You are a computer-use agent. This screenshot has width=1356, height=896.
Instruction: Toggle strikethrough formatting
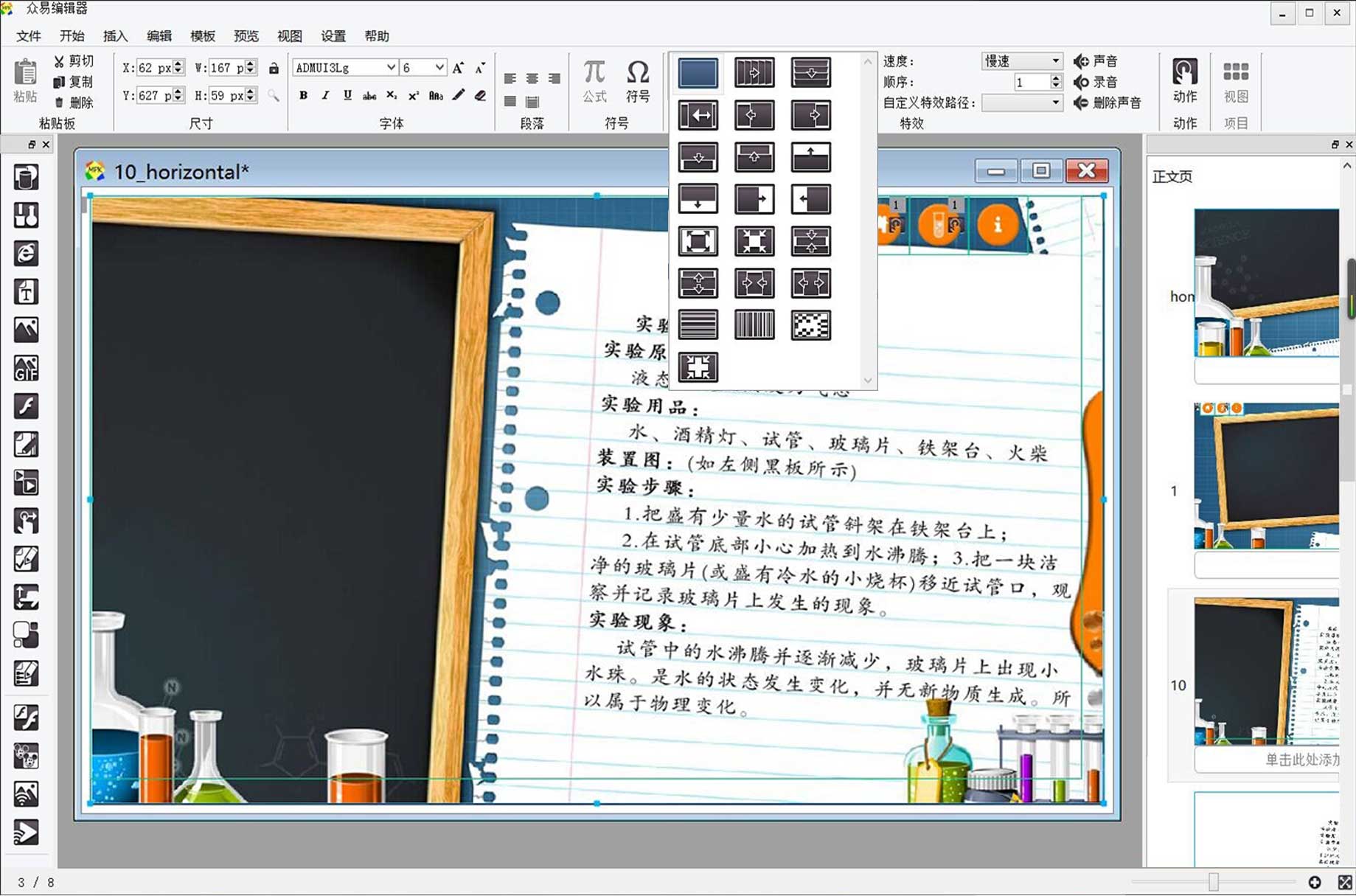pos(369,96)
